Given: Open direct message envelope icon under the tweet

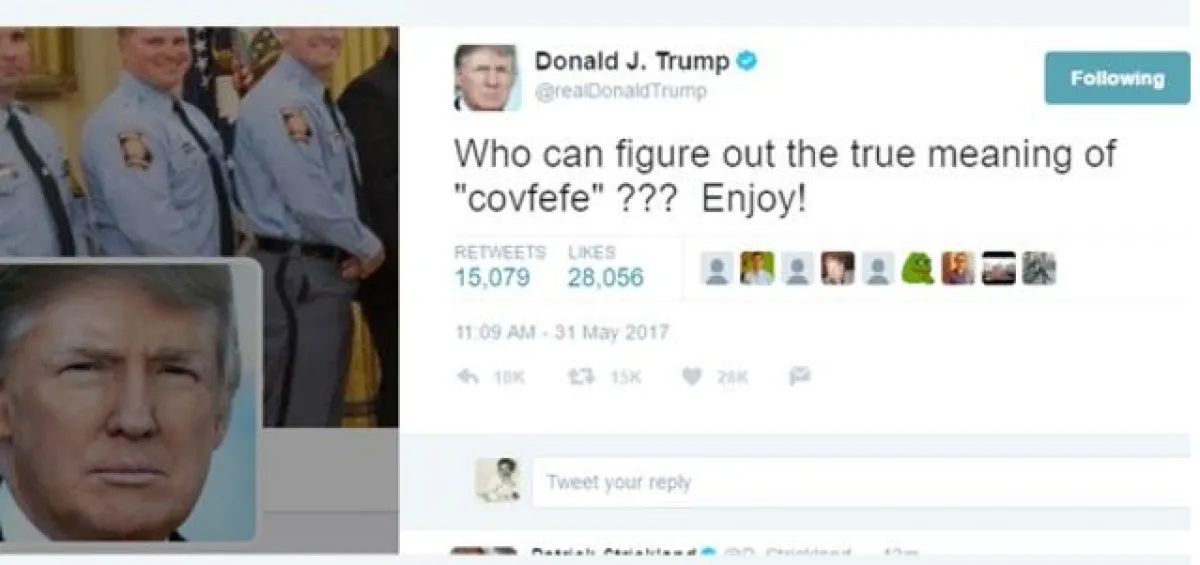Looking at the screenshot, I should [x=799, y=377].
